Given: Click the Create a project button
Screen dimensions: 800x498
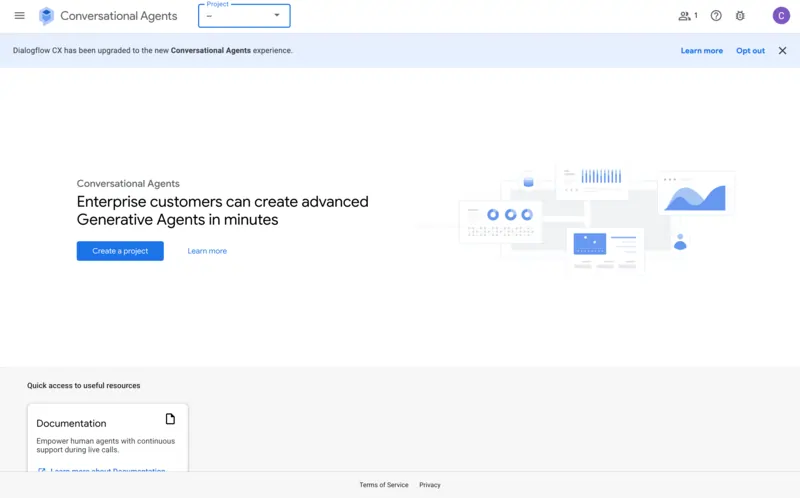Looking at the screenshot, I should (120, 251).
